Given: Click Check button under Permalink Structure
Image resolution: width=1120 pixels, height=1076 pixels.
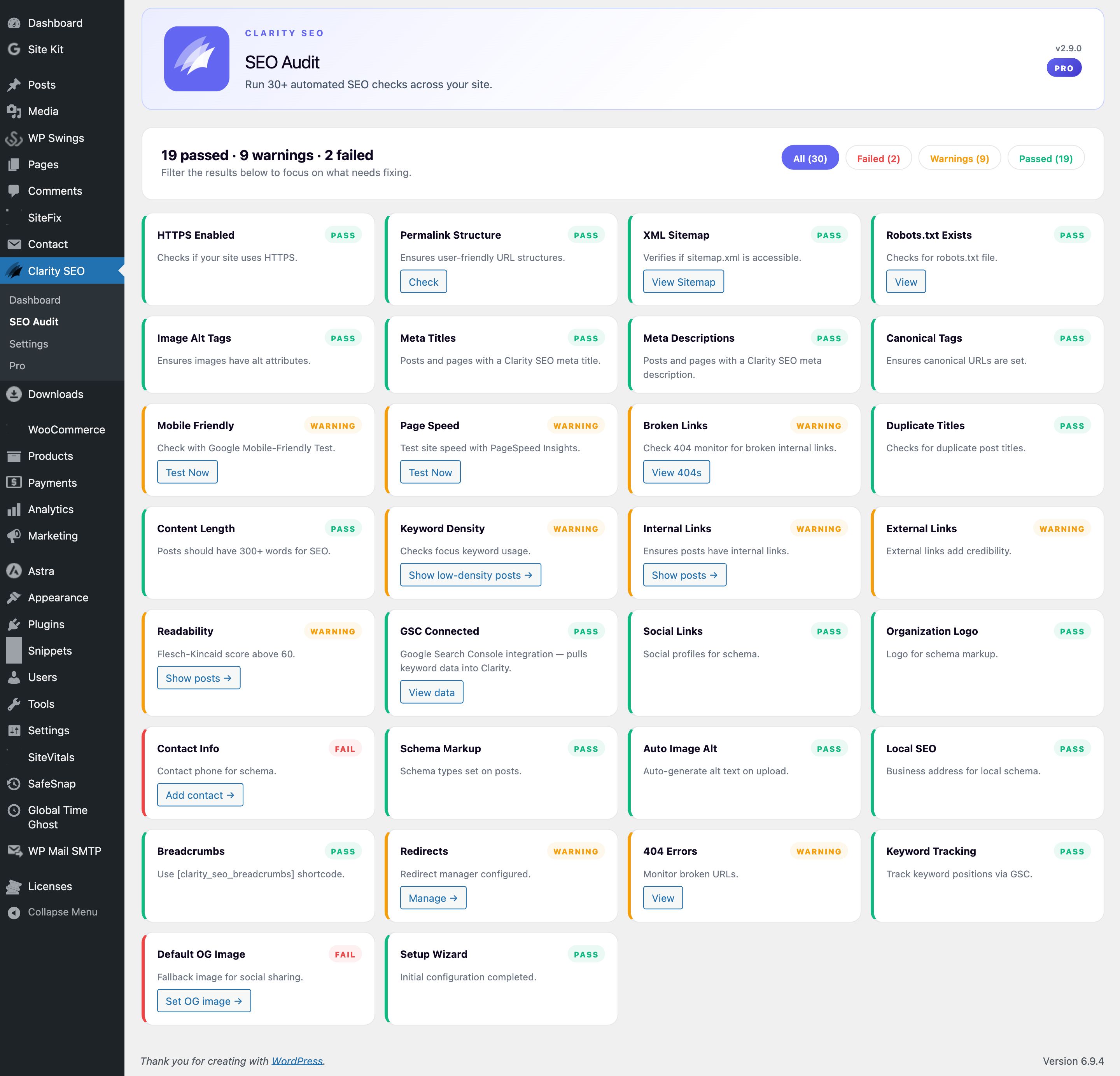Looking at the screenshot, I should coord(423,281).
